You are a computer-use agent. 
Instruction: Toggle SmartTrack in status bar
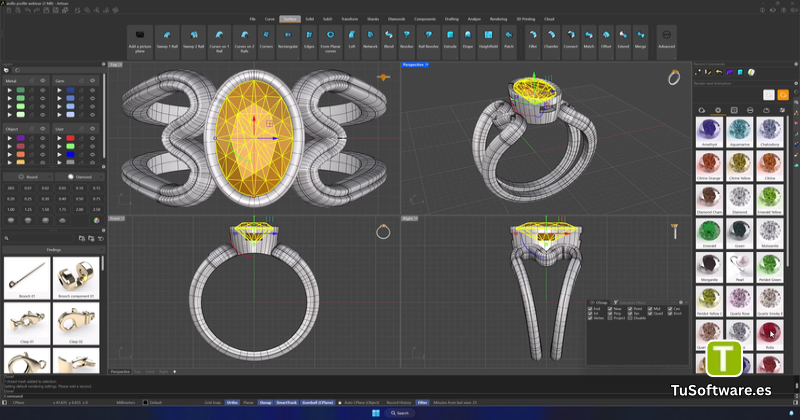point(286,403)
